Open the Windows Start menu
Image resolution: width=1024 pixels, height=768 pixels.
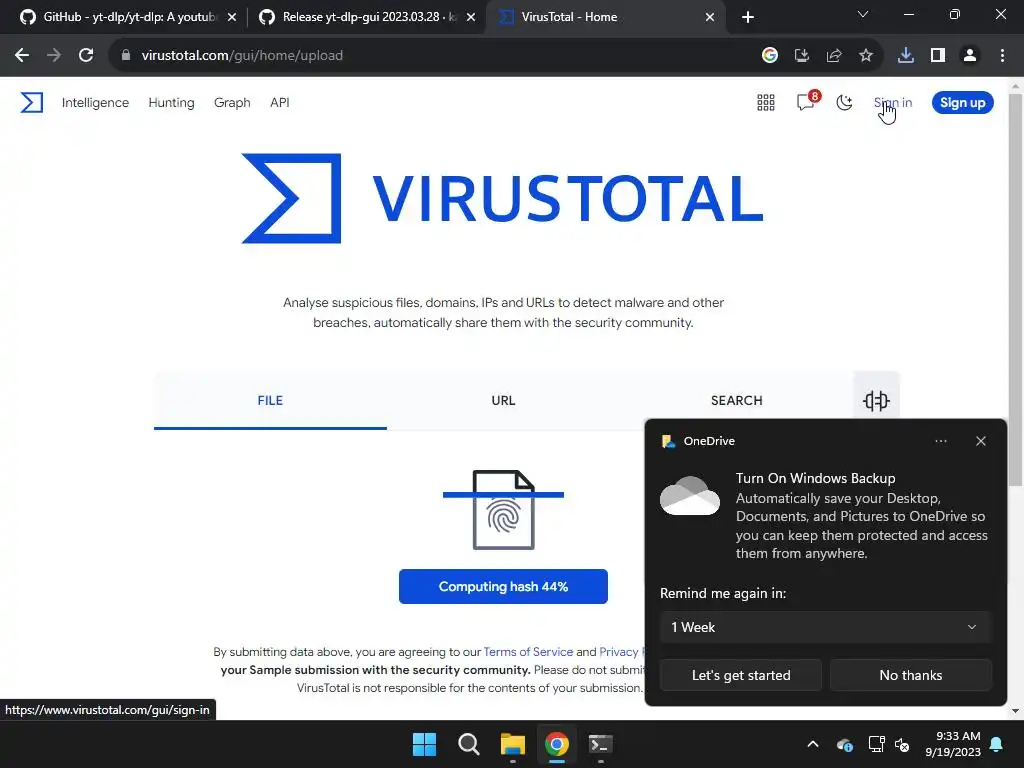[424, 744]
